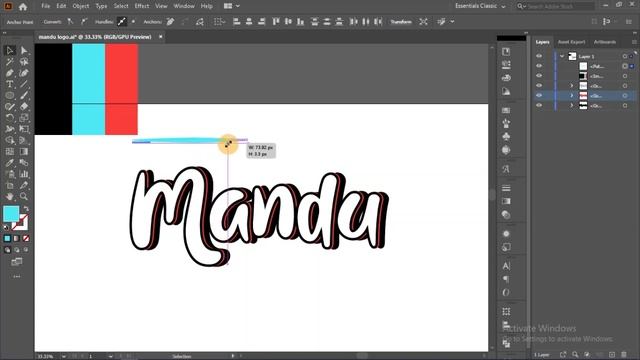Image resolution: width=640 pixels, height=360 pixels.
Task: Toggle visibility of Layer 1
Action: pyautogui.click(x=539, y=56)
